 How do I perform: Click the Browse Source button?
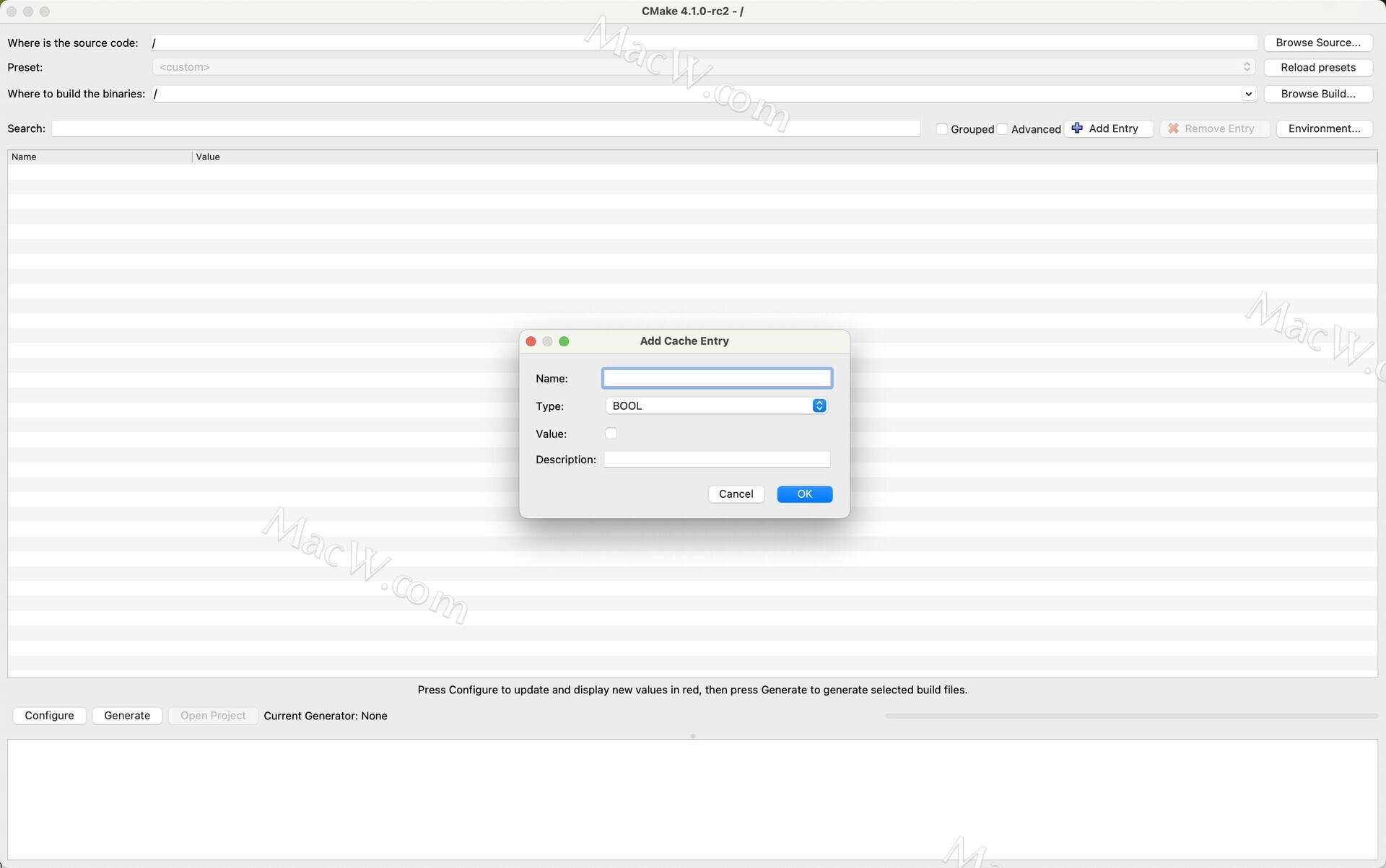[x=1318, y=43]
